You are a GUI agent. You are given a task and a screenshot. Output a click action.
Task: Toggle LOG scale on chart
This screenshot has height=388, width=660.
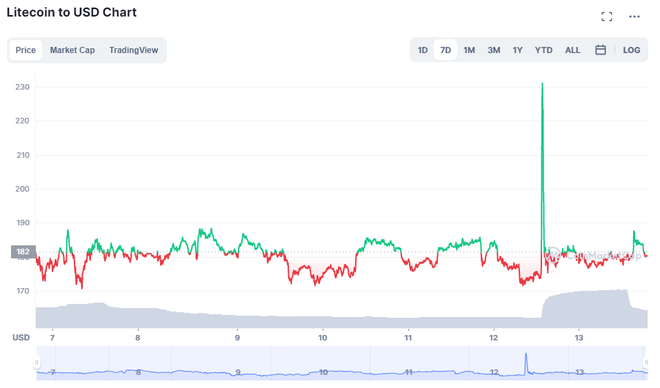point(631,50)
